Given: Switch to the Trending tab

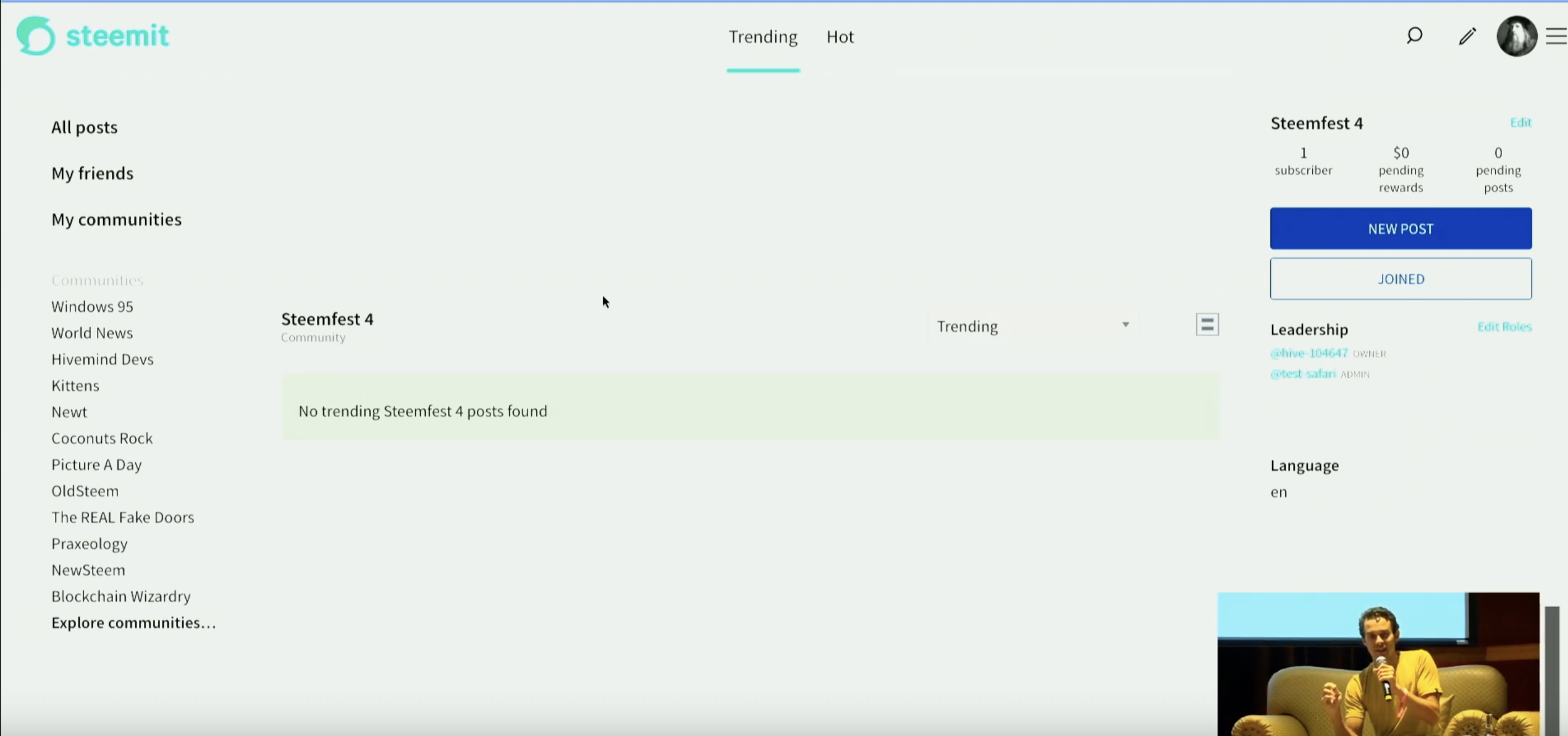Looking at the screenshot, I should point(763,37).
